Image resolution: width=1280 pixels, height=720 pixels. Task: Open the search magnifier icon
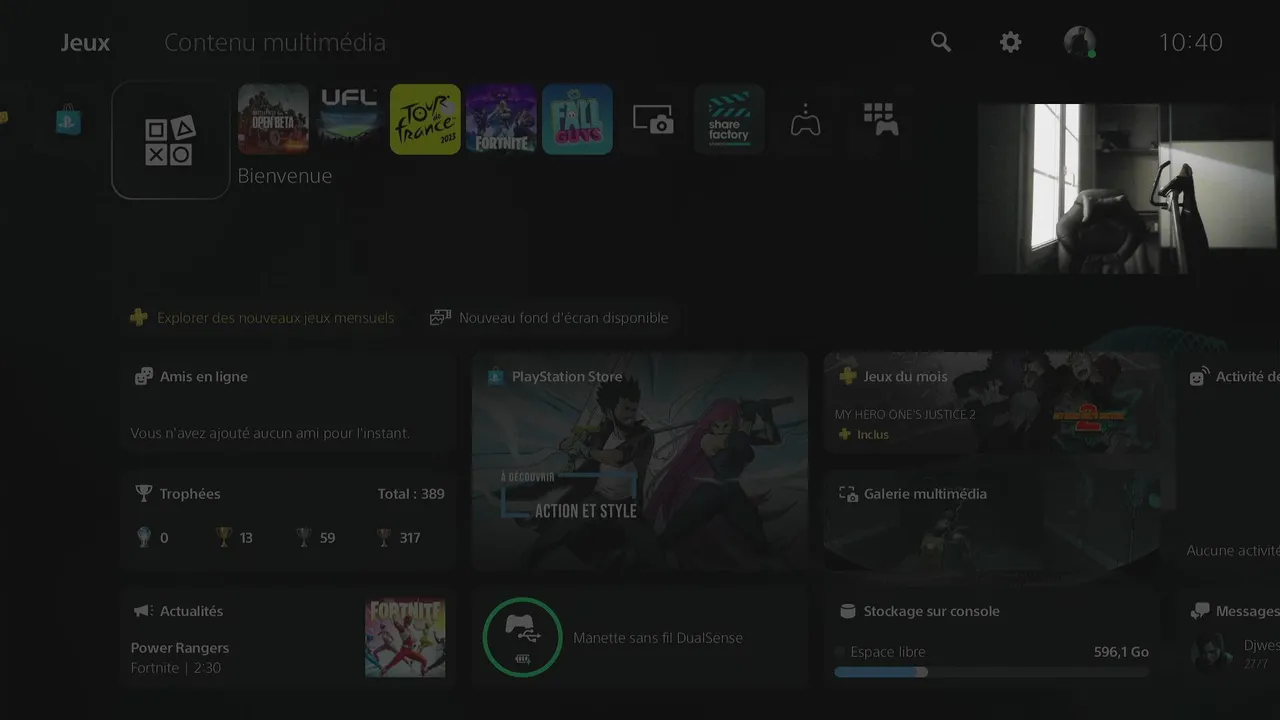coord(941,42)
